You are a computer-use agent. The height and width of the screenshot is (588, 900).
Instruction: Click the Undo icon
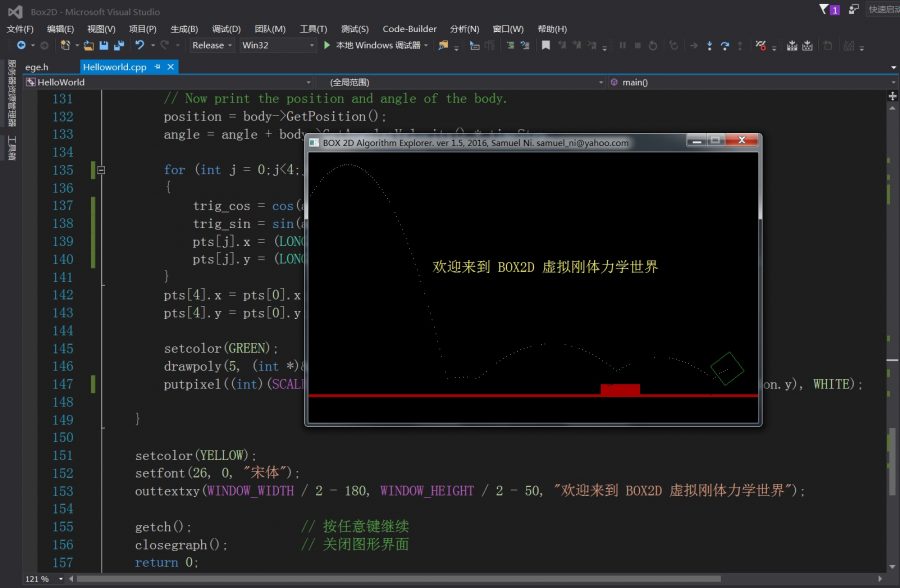tap(139, 45)
